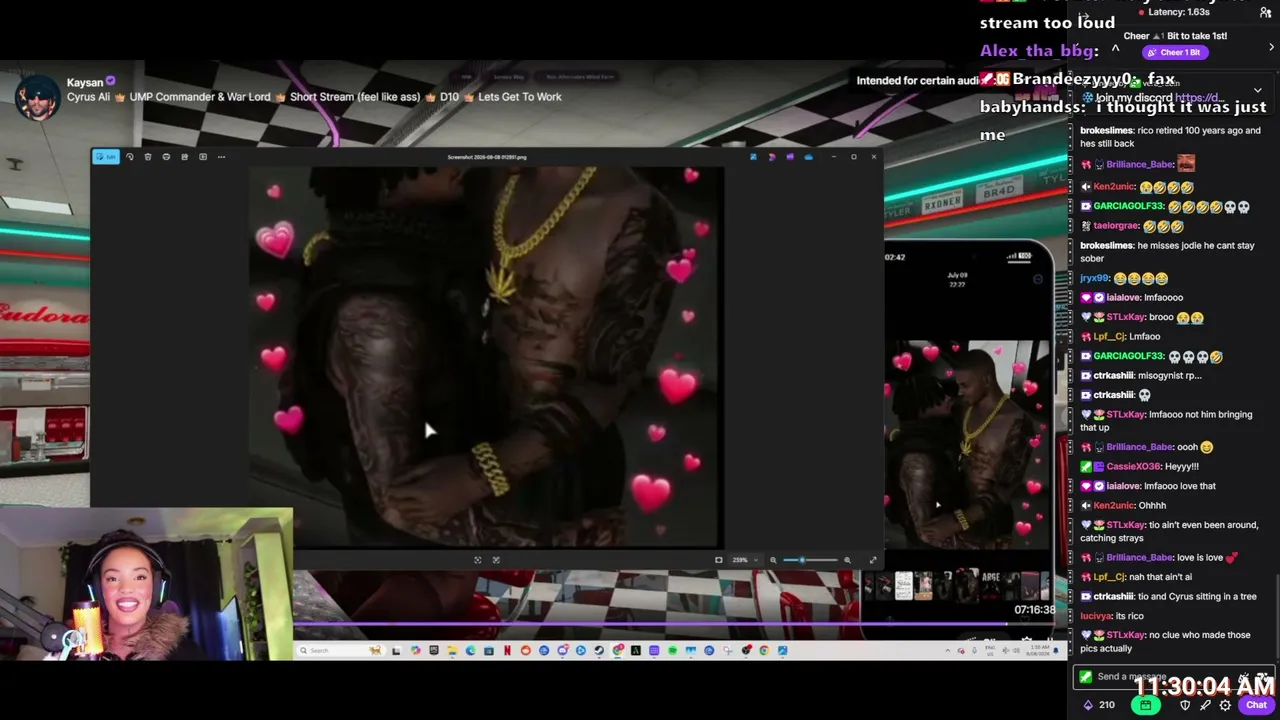Screen dimensions: 1280x720
Task: Delete the screenshot using trash icon
Action: pos(148,157)
